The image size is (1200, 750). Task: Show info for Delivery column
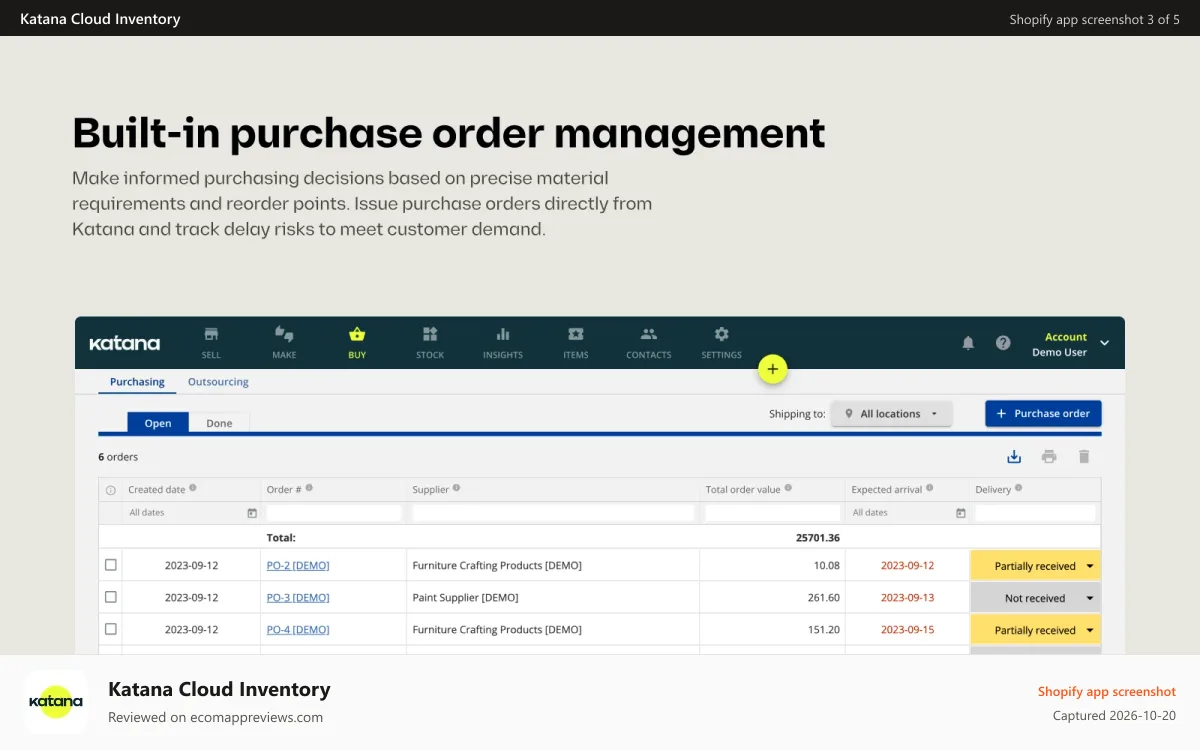click(1018, 488)
